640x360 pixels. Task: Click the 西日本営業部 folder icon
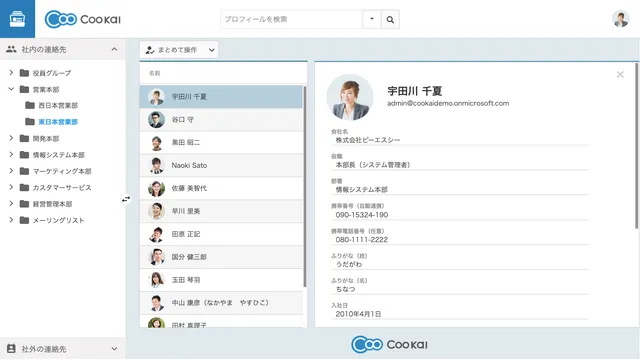coord(30,105)
